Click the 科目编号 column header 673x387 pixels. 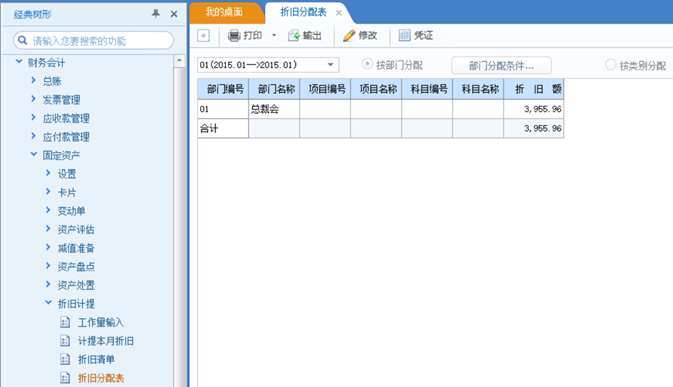click(427, 89)
